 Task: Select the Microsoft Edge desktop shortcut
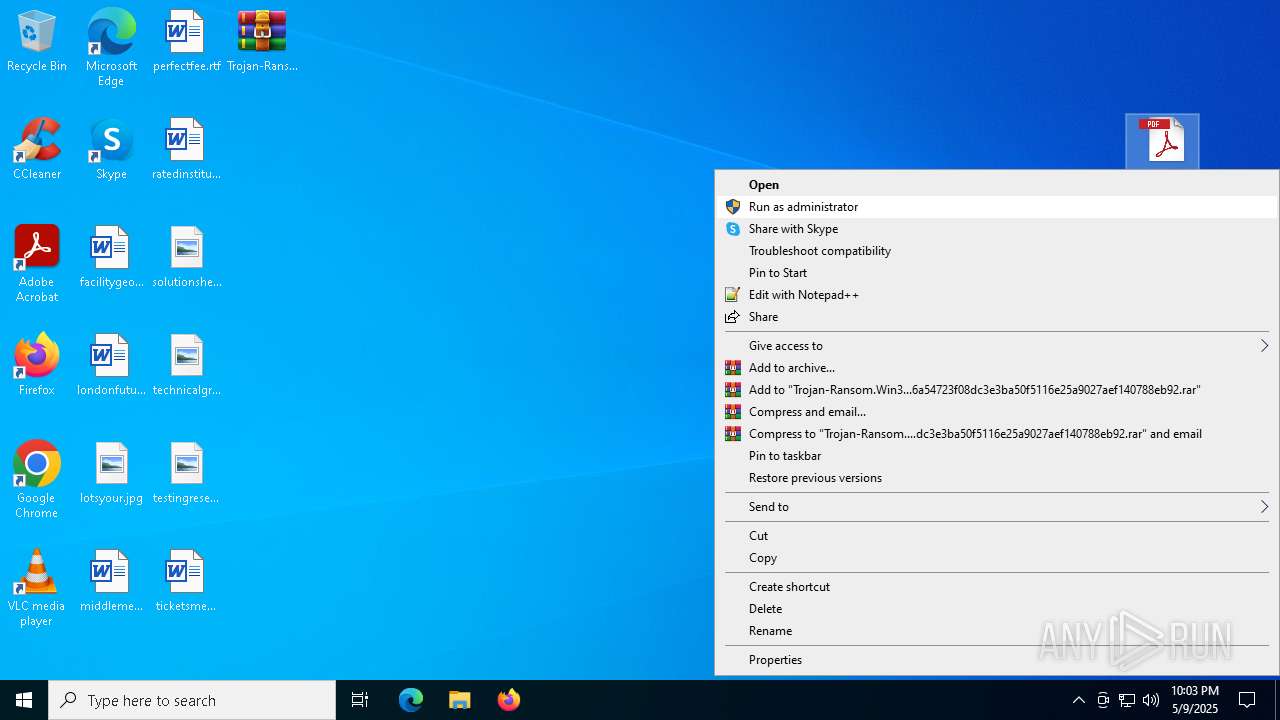tap(111, 47)
